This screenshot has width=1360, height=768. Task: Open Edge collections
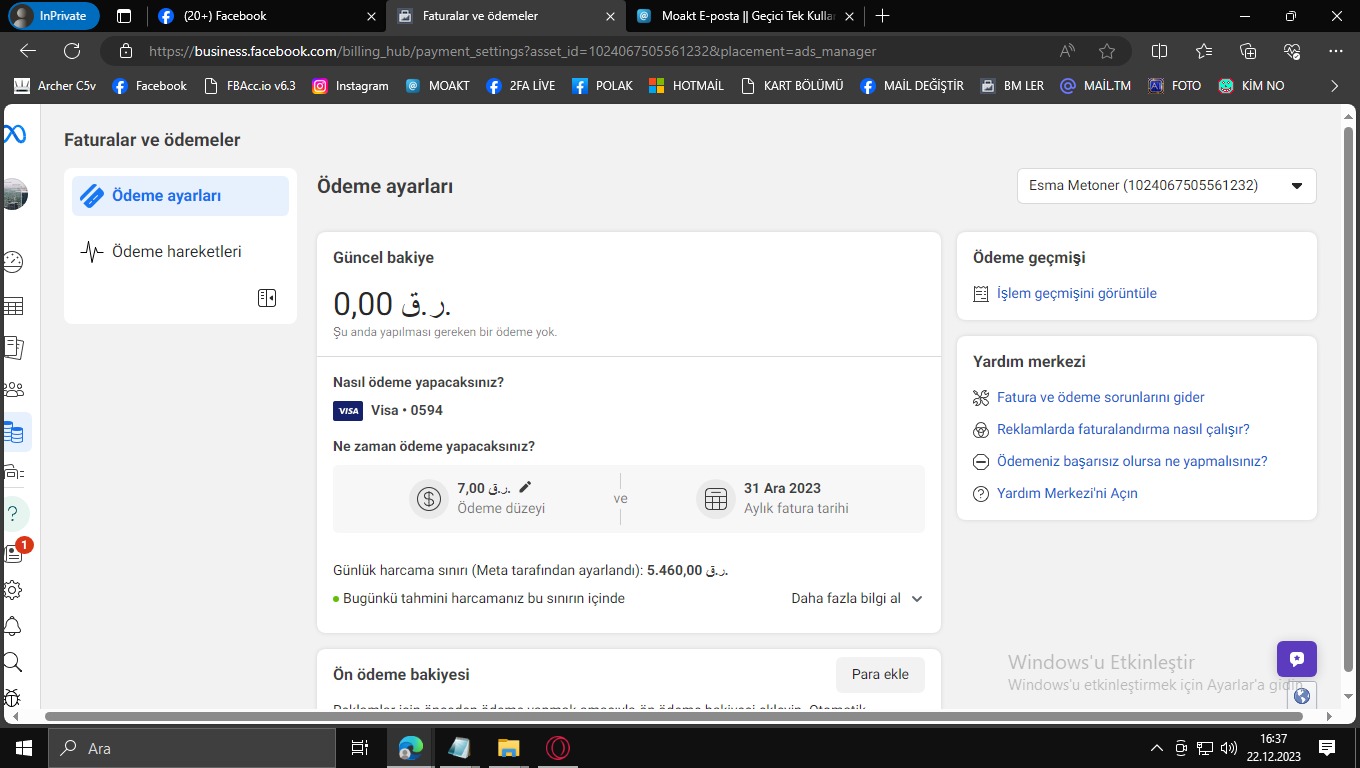coord(1248,51)
